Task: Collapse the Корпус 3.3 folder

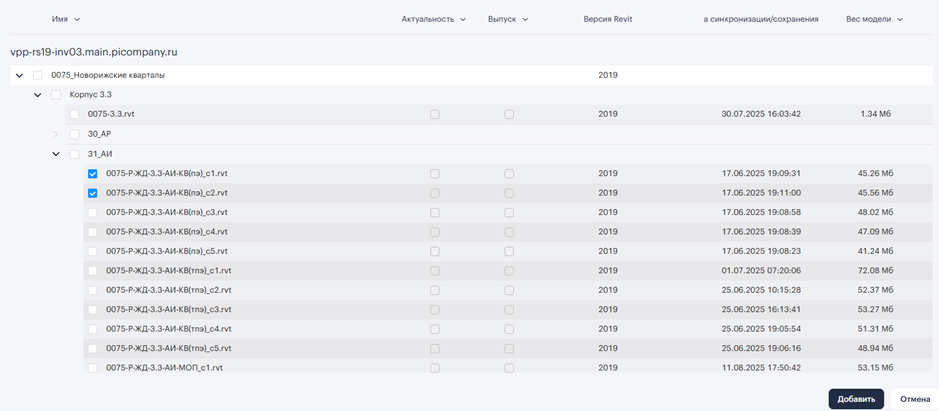Action: click(38, 95)
